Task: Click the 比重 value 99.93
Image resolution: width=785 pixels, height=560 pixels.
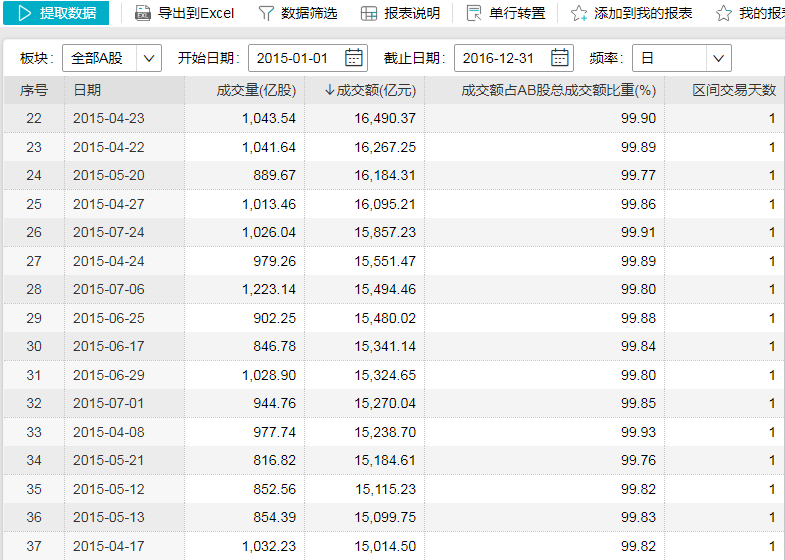Action: click(x=638, y=432)
